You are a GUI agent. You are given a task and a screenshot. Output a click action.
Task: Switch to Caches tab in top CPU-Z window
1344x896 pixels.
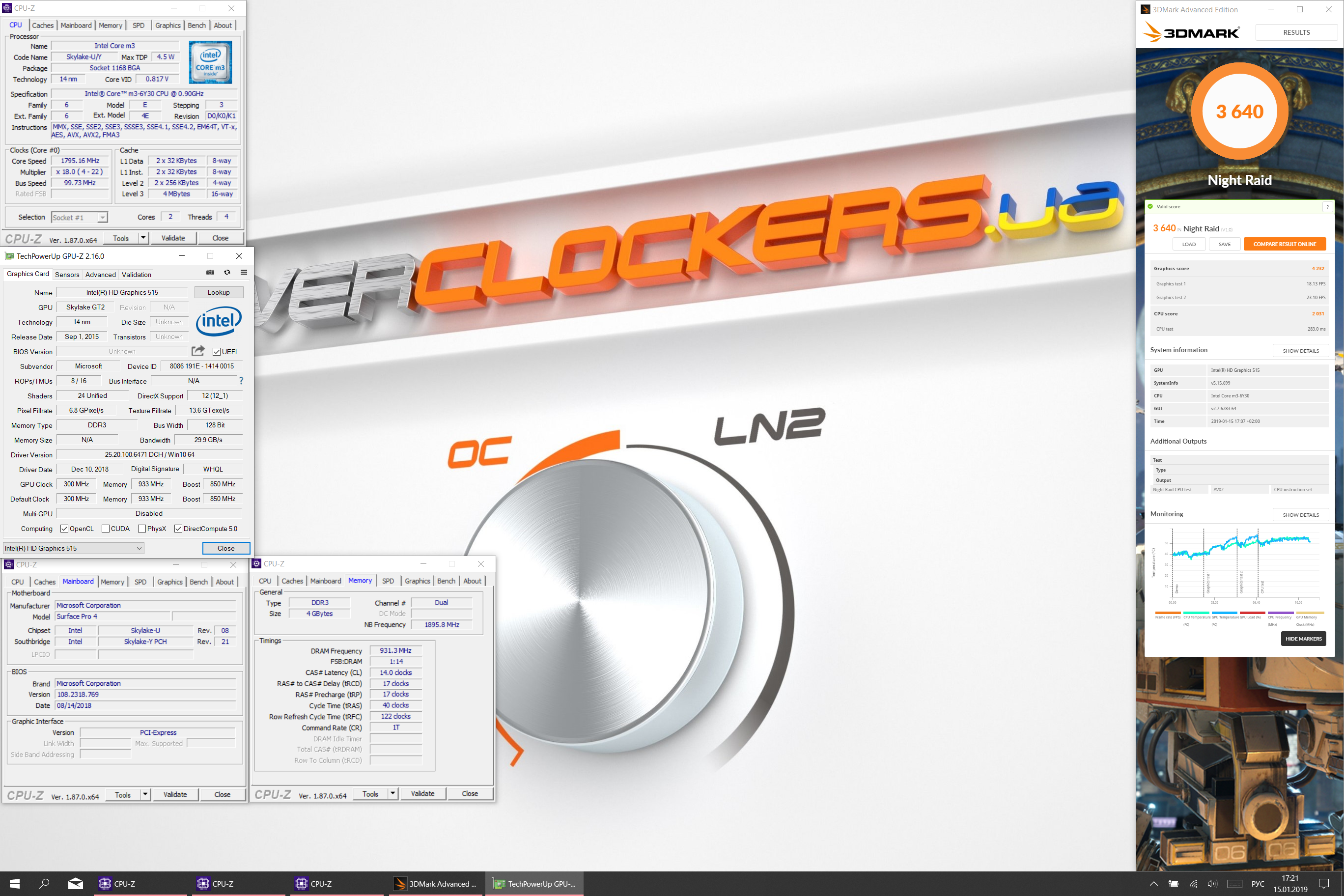tap(43, 25)
